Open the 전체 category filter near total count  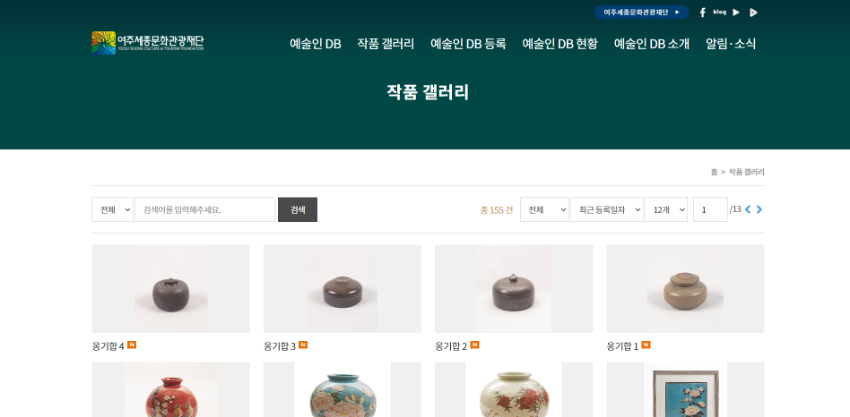coord(544,209)
